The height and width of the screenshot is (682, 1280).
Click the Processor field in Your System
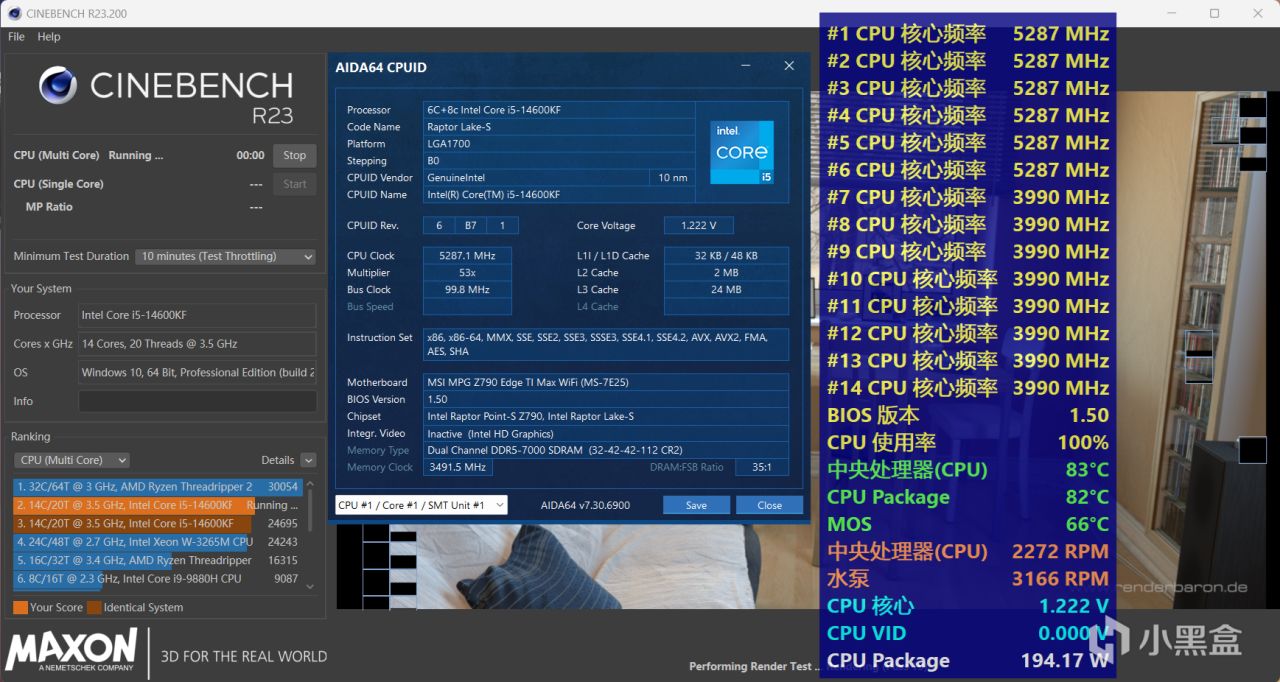pos(197,315)
